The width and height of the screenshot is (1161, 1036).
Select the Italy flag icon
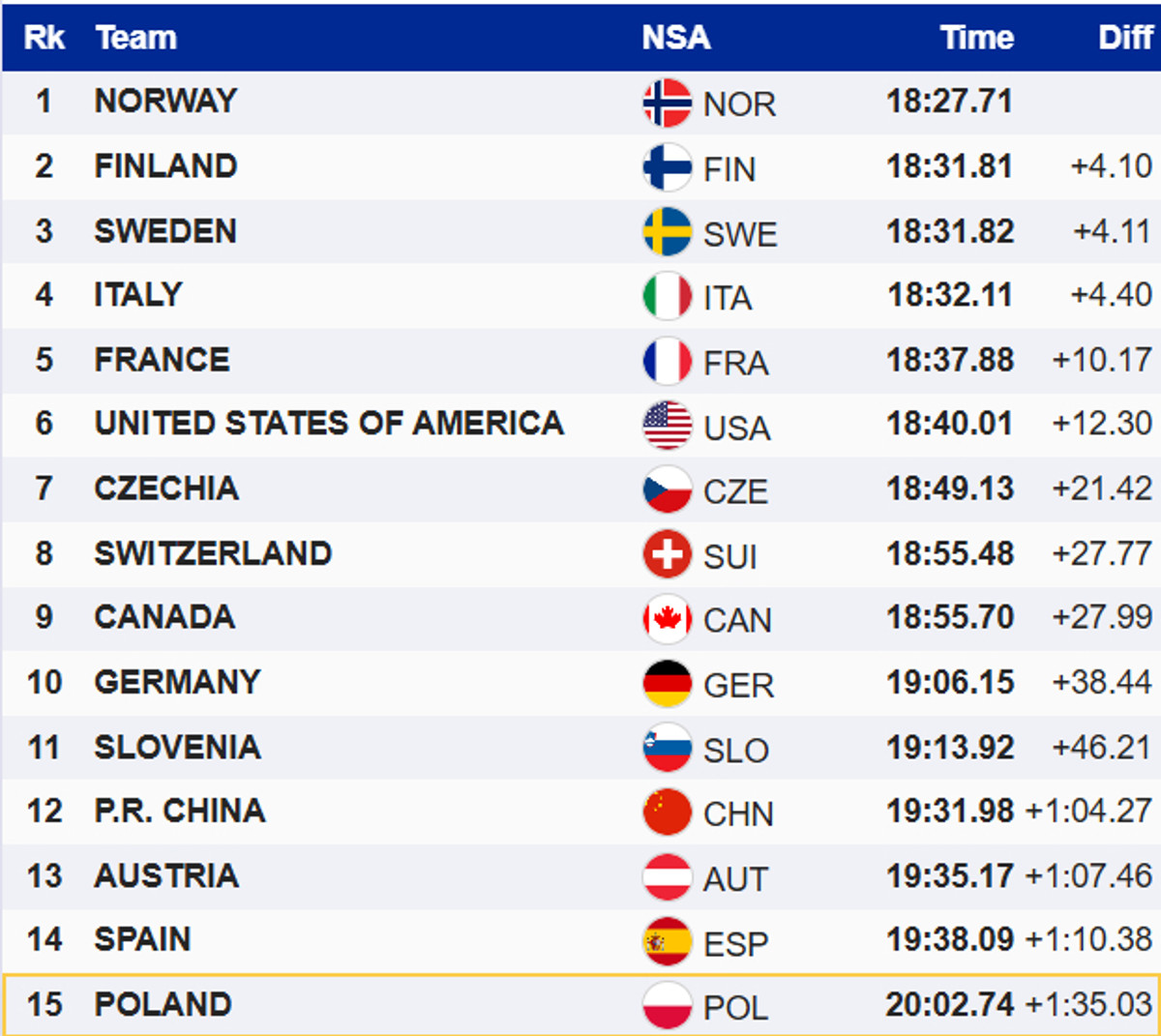[x=667, y=296]
